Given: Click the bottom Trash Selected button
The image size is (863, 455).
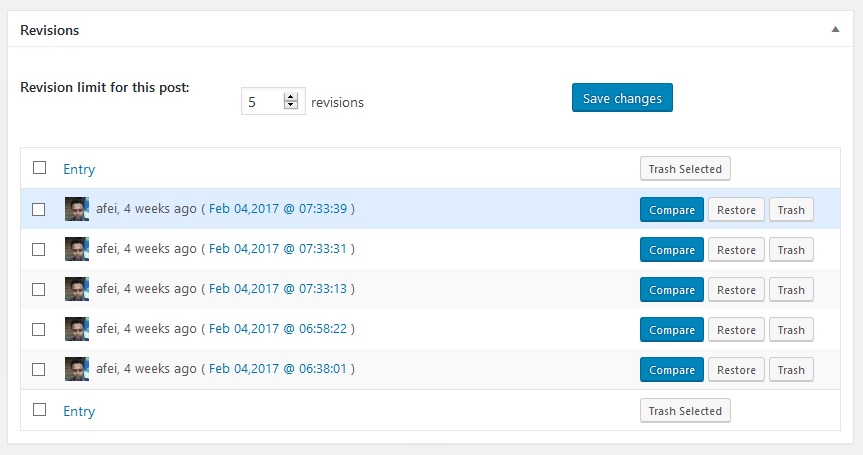Looking at the screenshot, I should point(685,410).
